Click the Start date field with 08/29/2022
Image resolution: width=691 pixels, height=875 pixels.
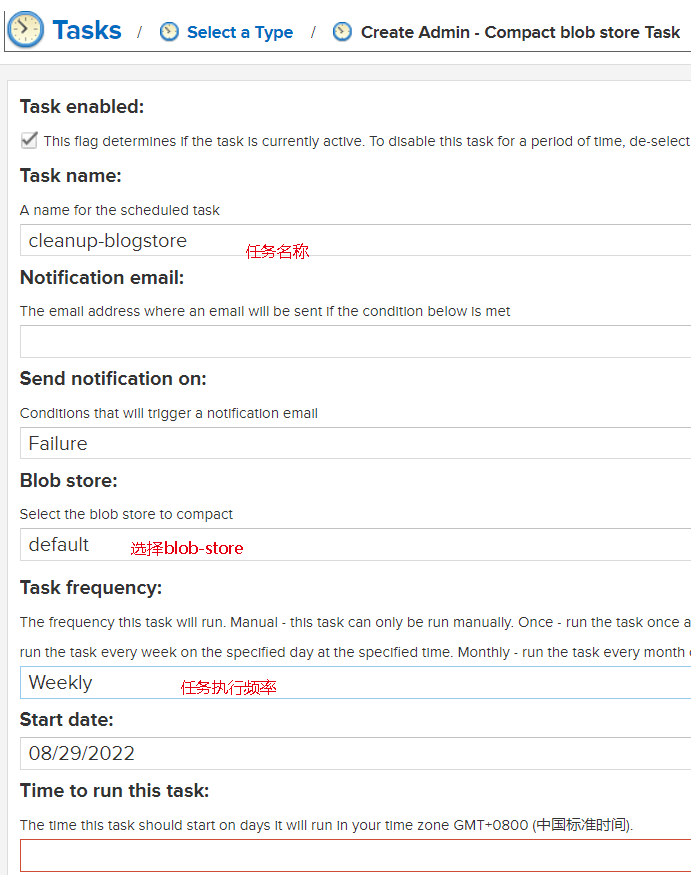click(x=356, y=753)
